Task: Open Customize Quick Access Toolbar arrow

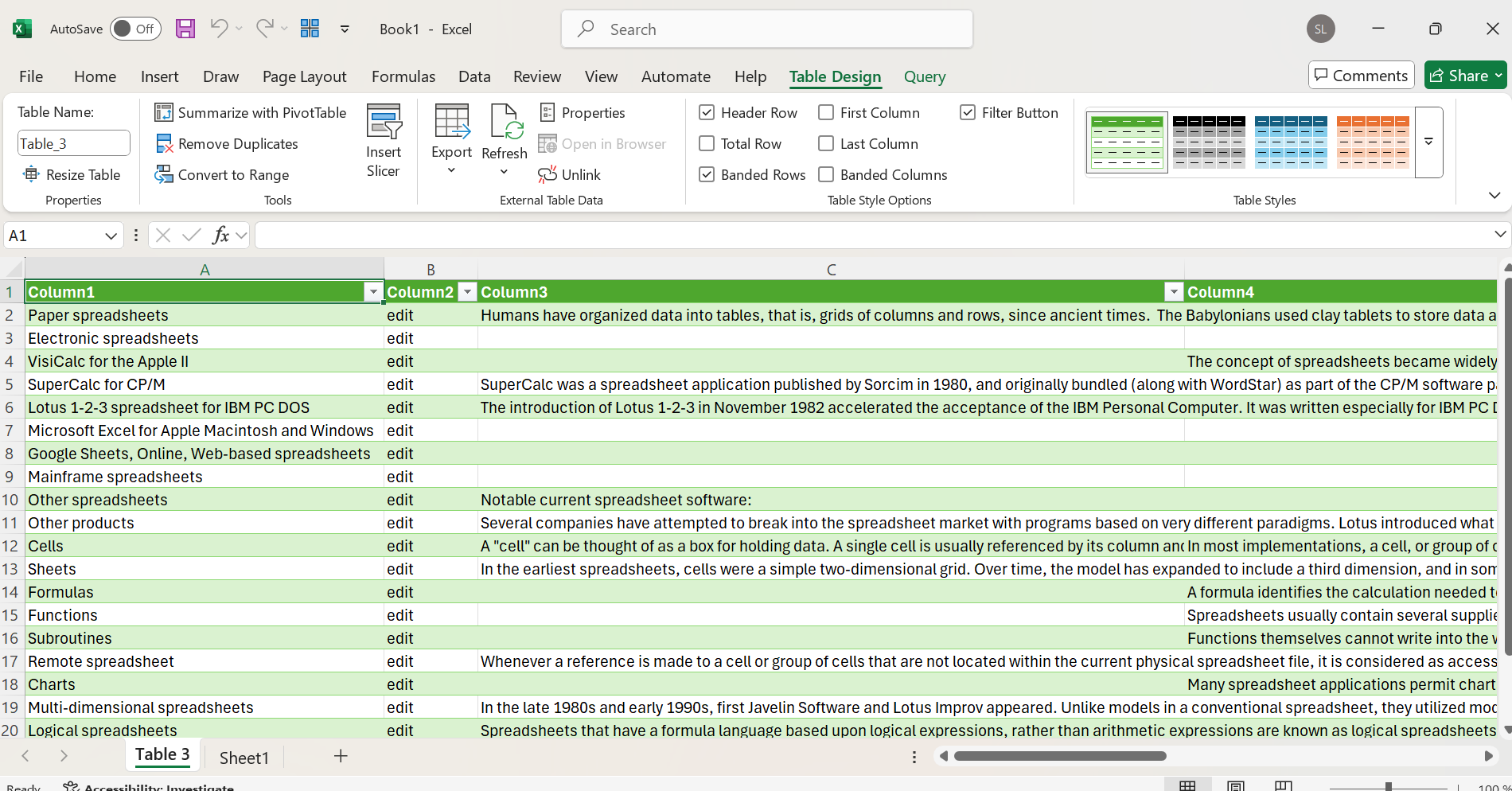Action: (x=345, y=29)
